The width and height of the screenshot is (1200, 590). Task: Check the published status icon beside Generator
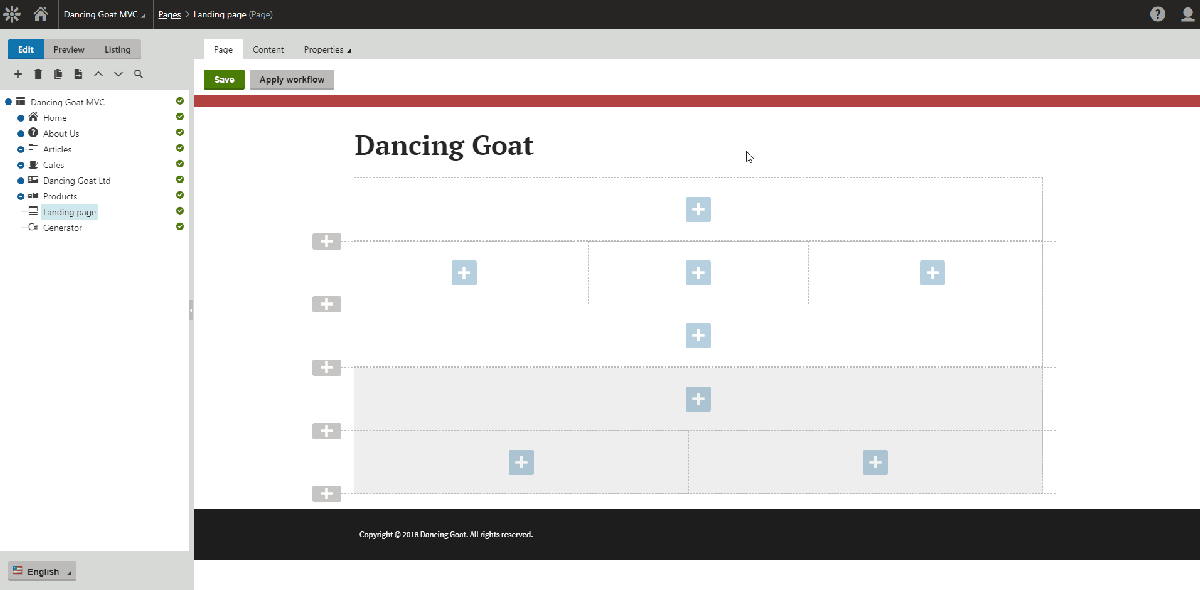[x=179, y=226]
